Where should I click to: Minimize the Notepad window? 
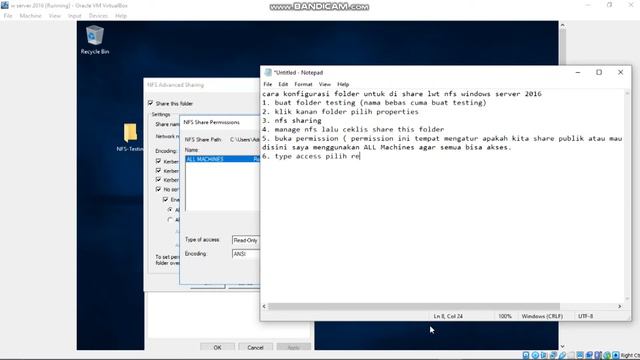(x=578, y=72)
